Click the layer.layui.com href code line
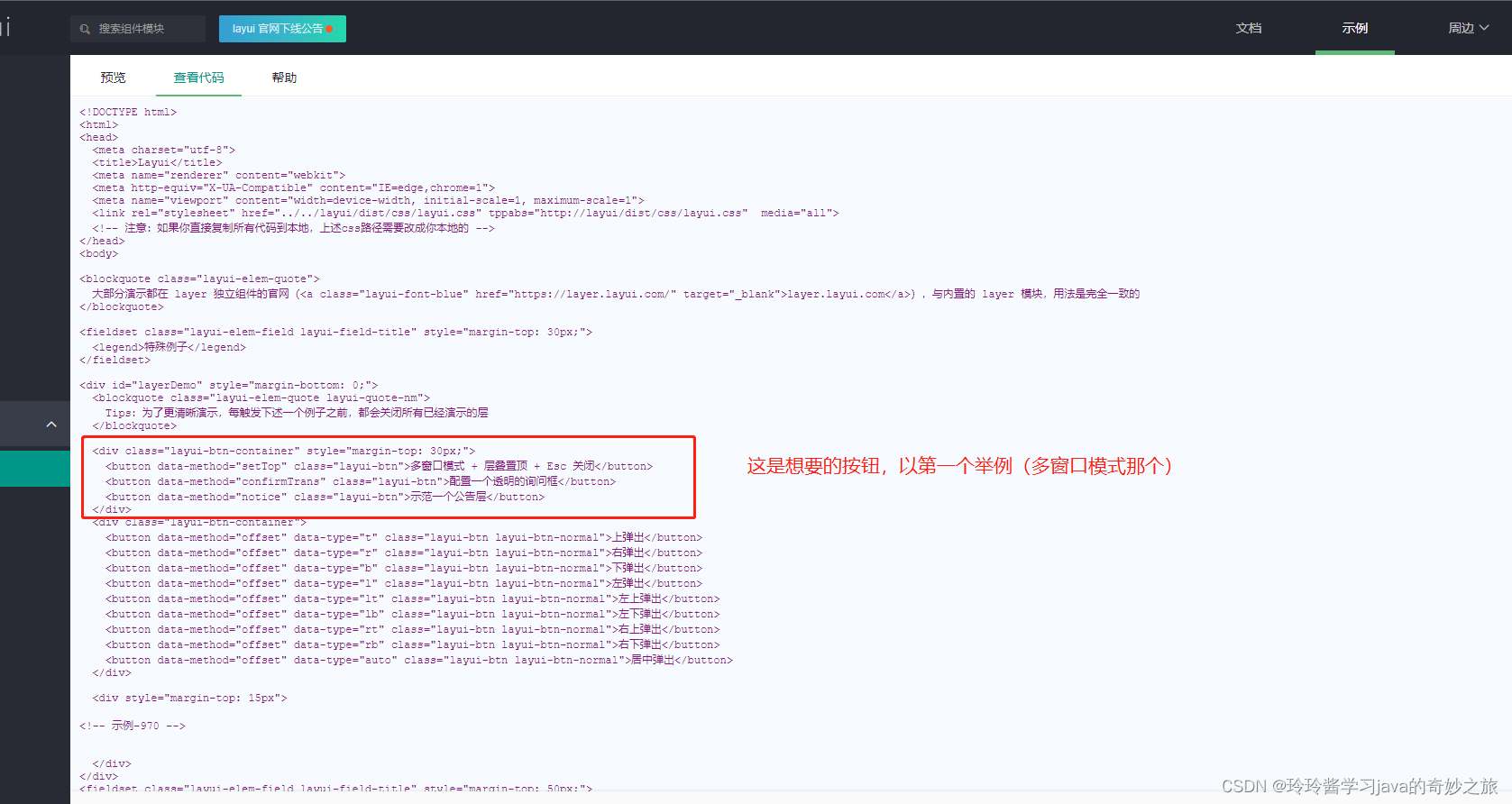 [616, 294]
